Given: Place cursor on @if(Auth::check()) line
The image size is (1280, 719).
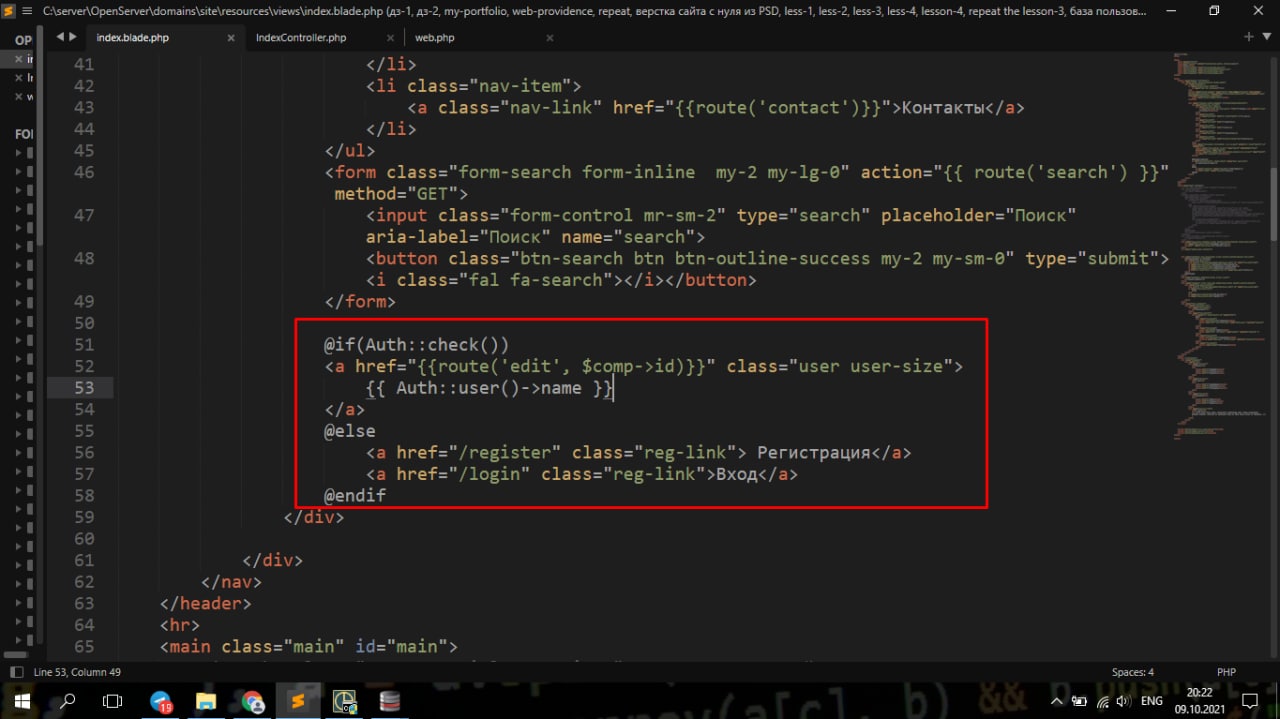Looking at the screenshot, I should click(416, 345).
